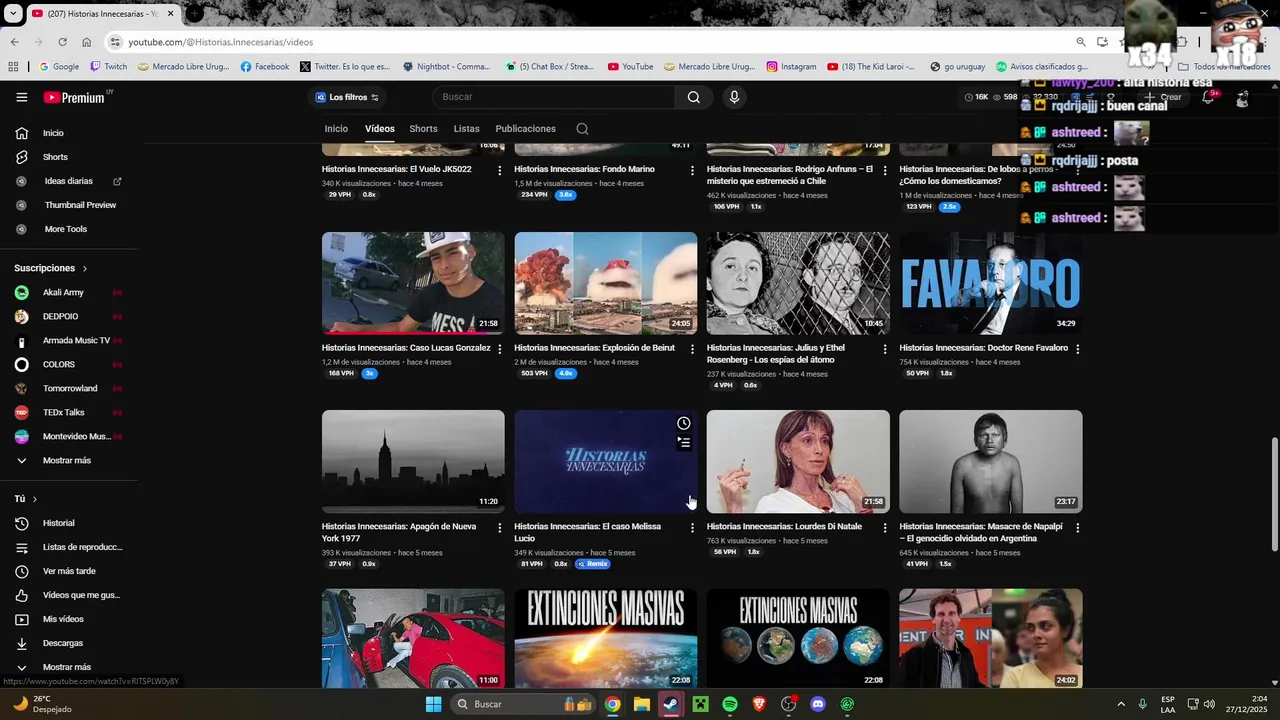1280x720 pixels.
Task: Open options for El caso Melissa Lucio
Action: pos(692,528)
